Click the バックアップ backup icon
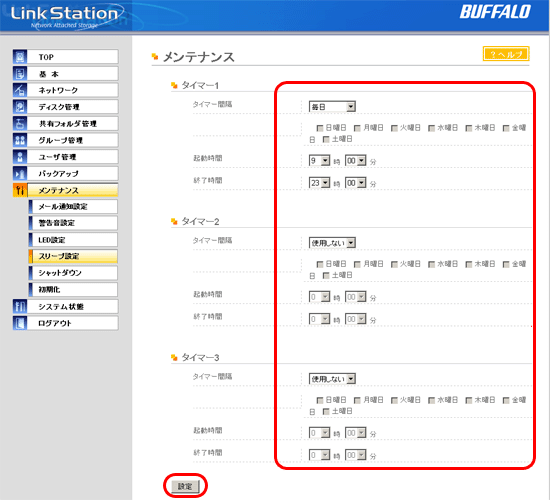The height and width of the screenshot is (500, 550). coord(20,173)
